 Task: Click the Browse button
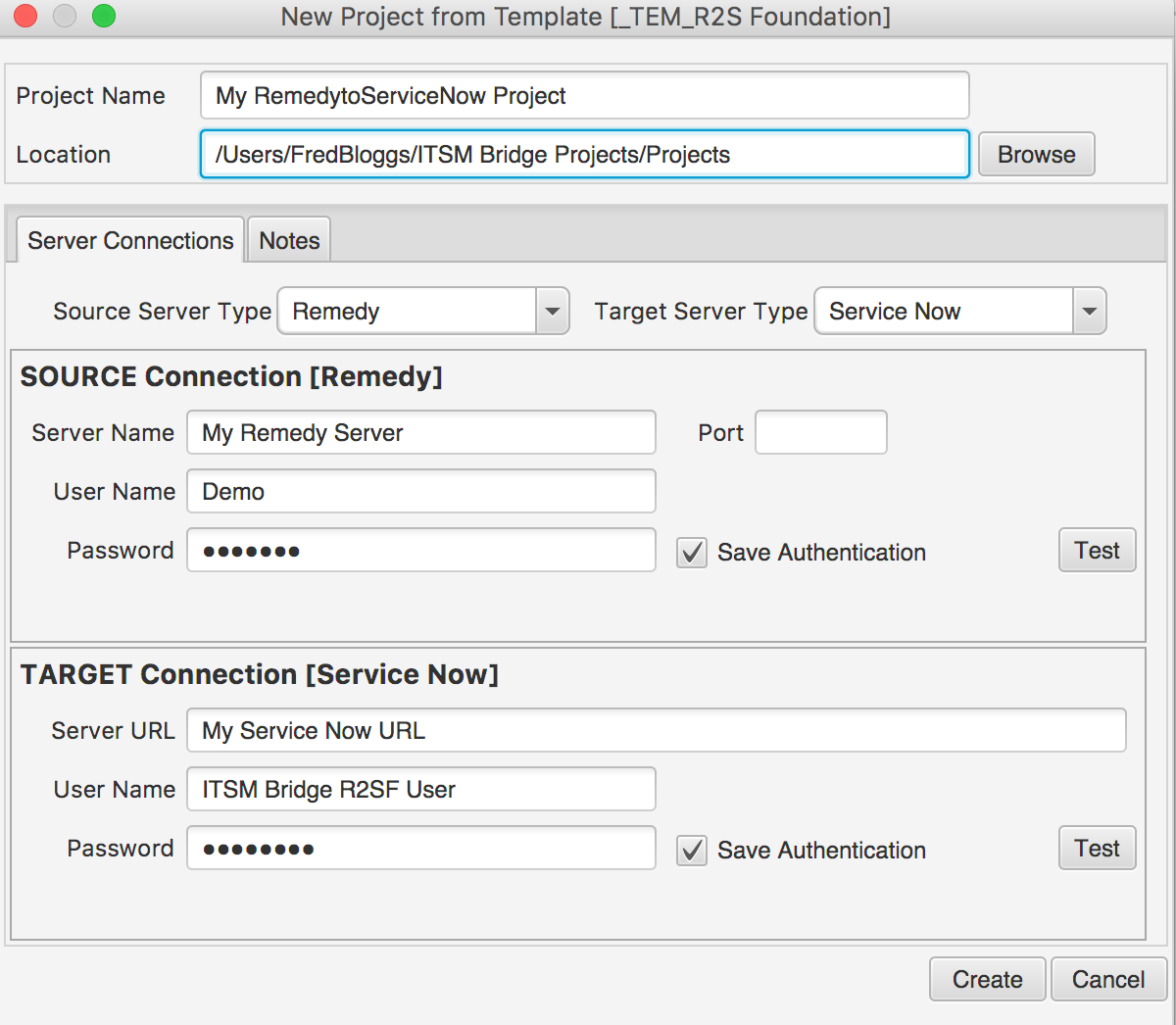pos(1036,154)
